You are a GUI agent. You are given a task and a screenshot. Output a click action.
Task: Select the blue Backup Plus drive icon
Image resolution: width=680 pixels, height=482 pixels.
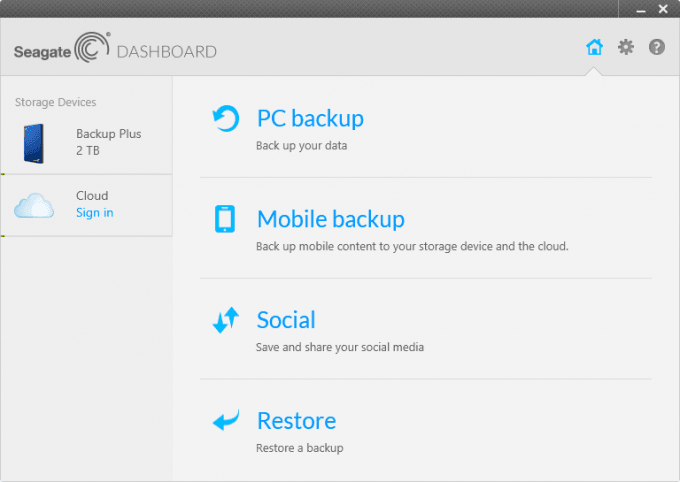click(x=36, y=142)
